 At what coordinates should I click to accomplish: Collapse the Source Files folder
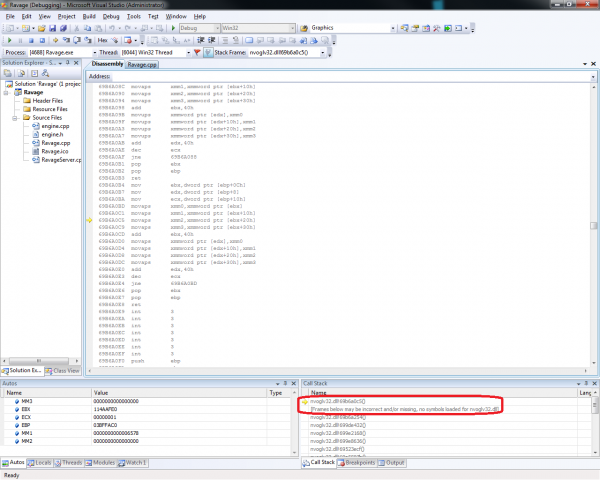15,117
